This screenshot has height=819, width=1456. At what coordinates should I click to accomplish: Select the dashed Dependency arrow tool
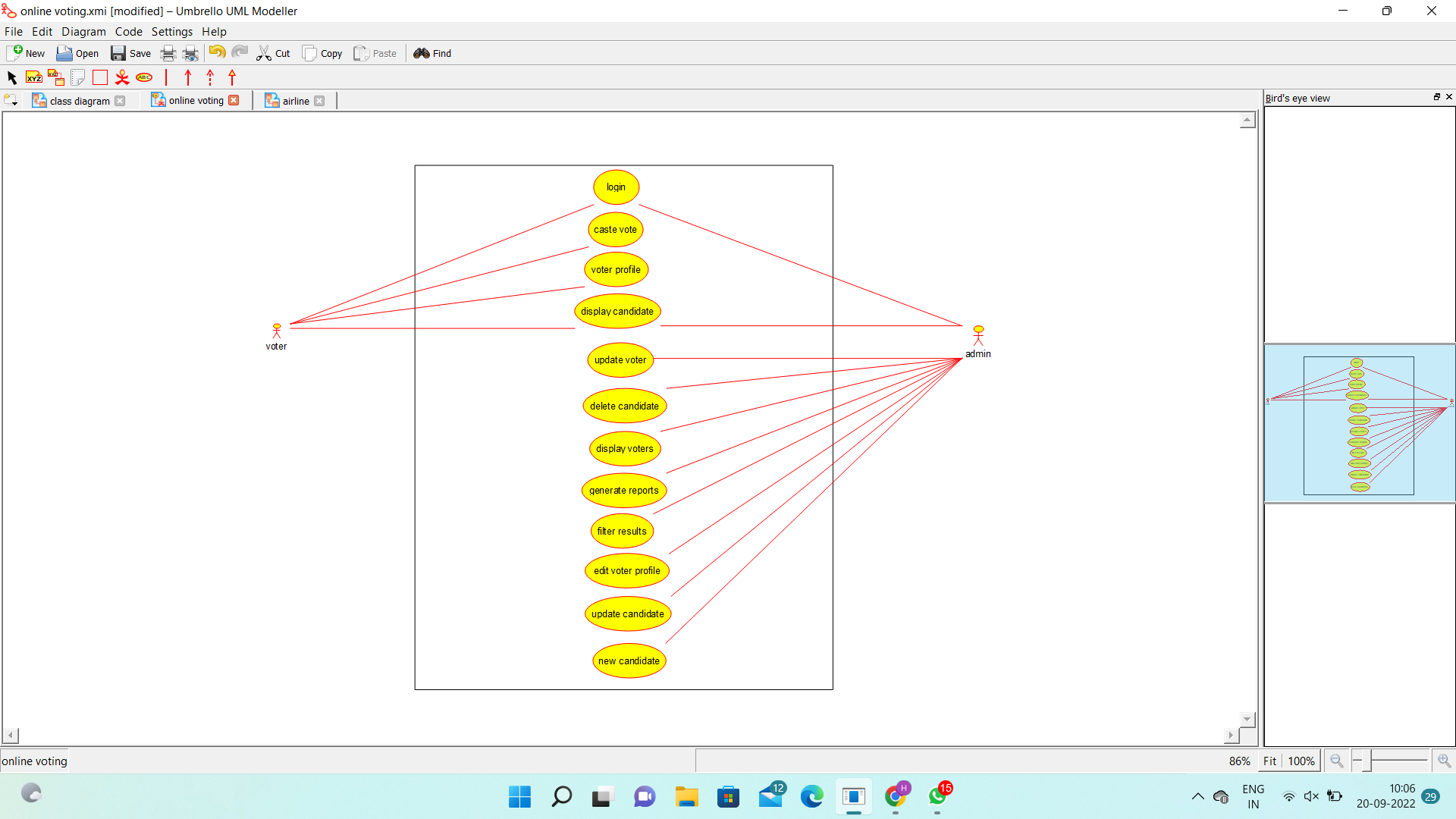tap(210, 77)
